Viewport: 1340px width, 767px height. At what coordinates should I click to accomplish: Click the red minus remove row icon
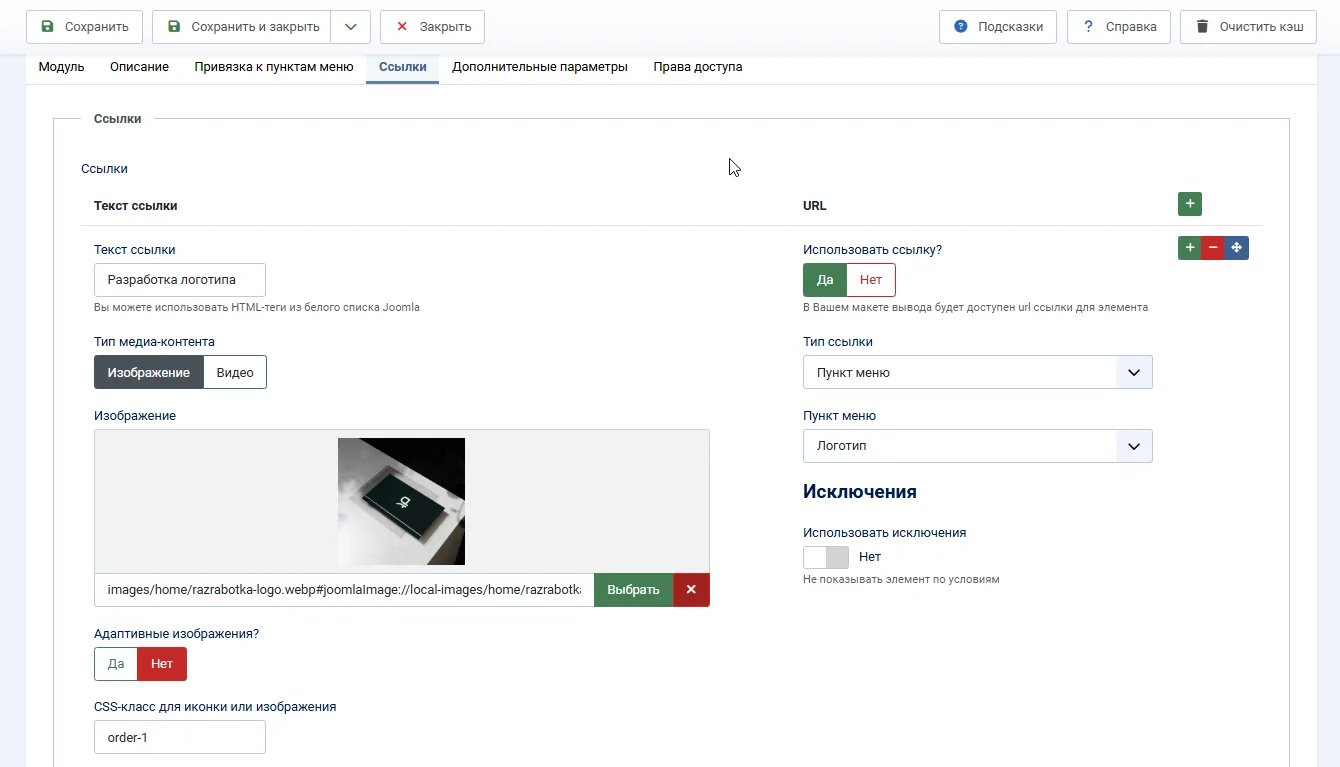coord(1213,248)
